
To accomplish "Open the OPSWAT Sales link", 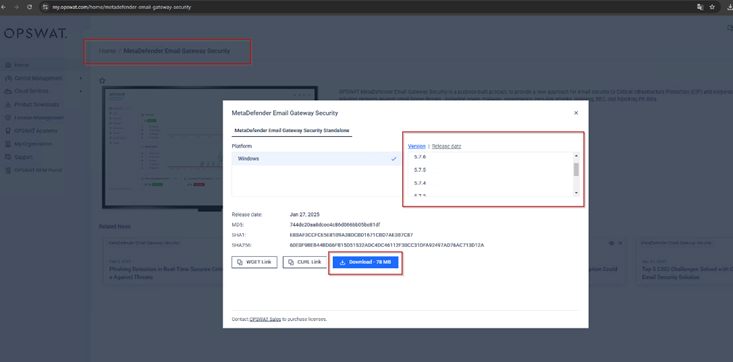I will (x=265, y=319).
